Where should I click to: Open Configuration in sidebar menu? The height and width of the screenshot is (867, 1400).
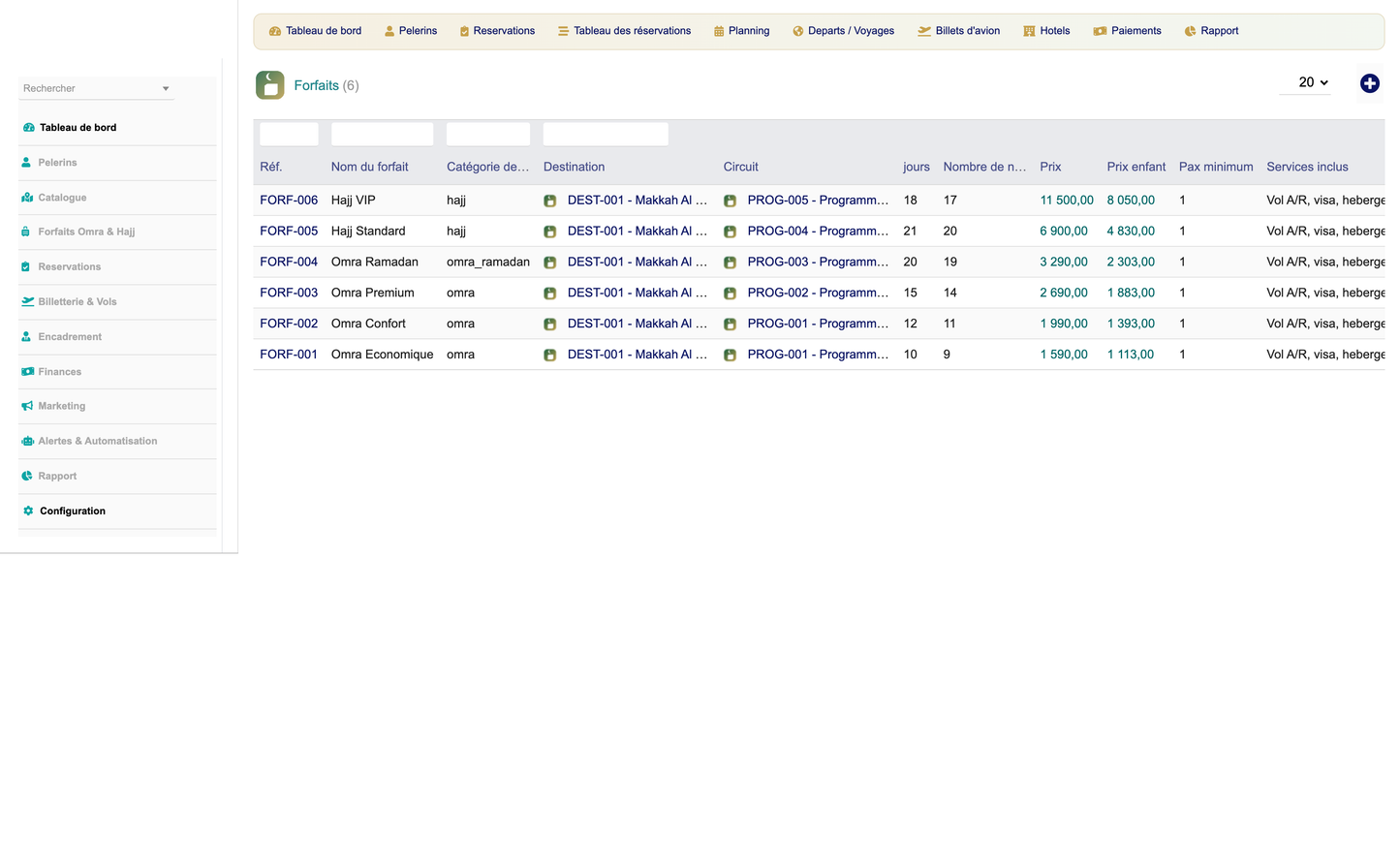[73, 511]
